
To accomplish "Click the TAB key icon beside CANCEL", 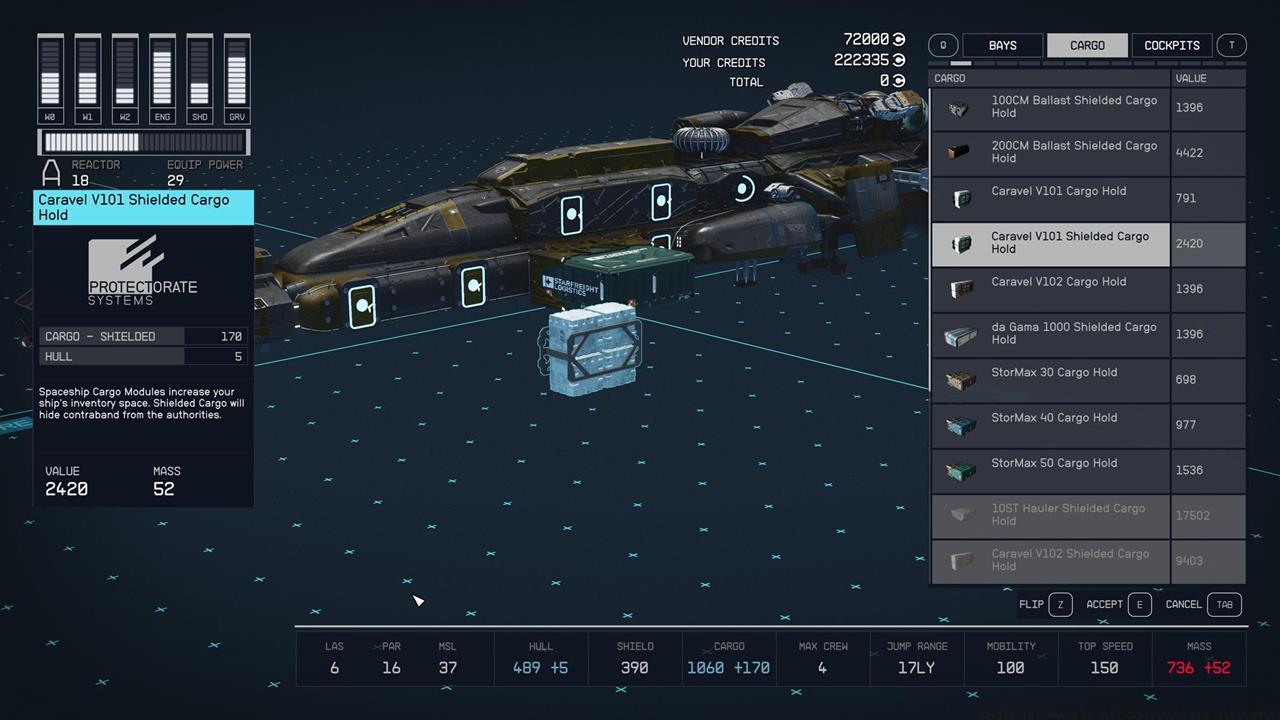I will (x=1224, y=604).
